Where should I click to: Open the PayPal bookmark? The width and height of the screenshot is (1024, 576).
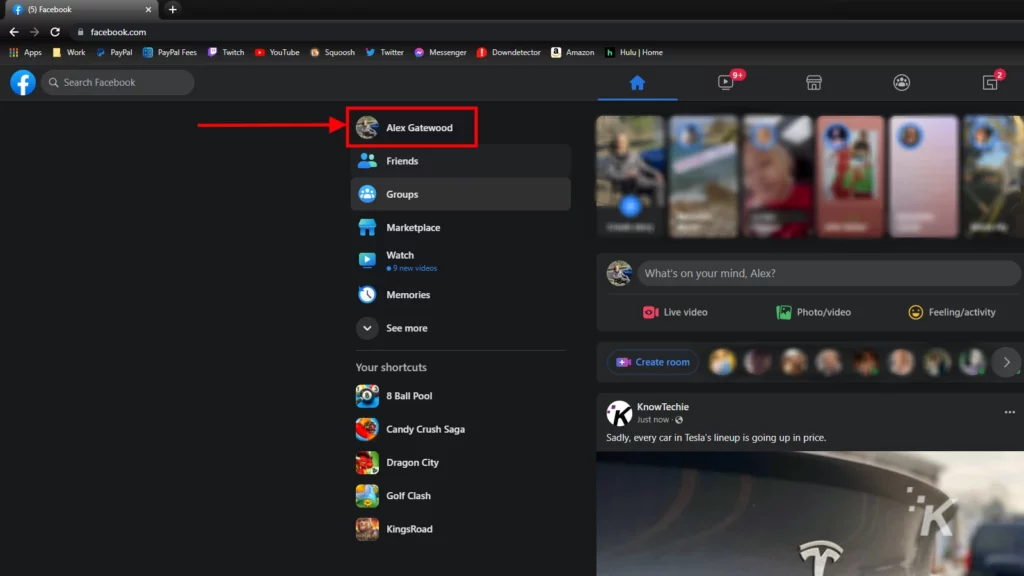pyautogui.click(x=114, y=52)
